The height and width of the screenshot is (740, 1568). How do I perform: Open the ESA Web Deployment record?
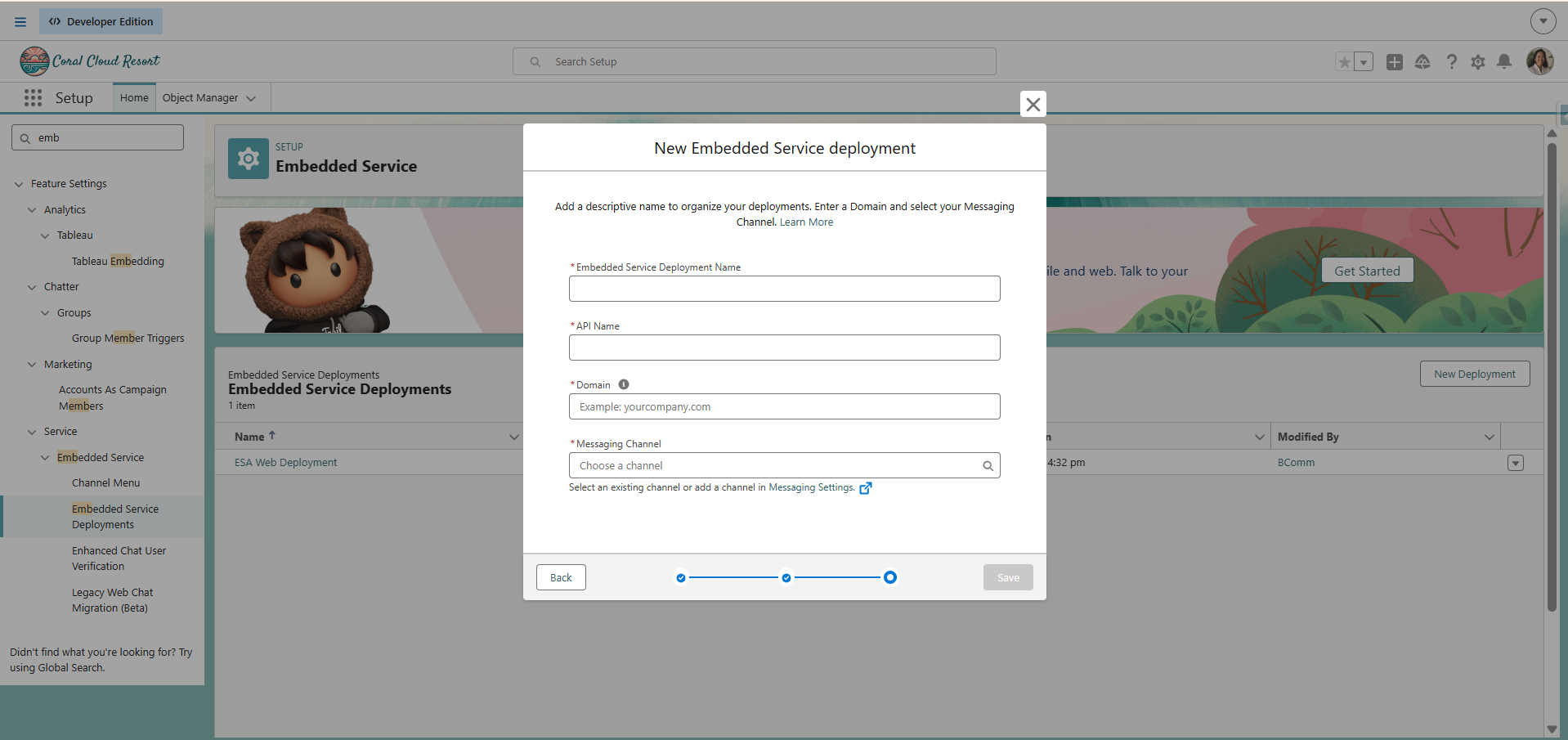285,463
